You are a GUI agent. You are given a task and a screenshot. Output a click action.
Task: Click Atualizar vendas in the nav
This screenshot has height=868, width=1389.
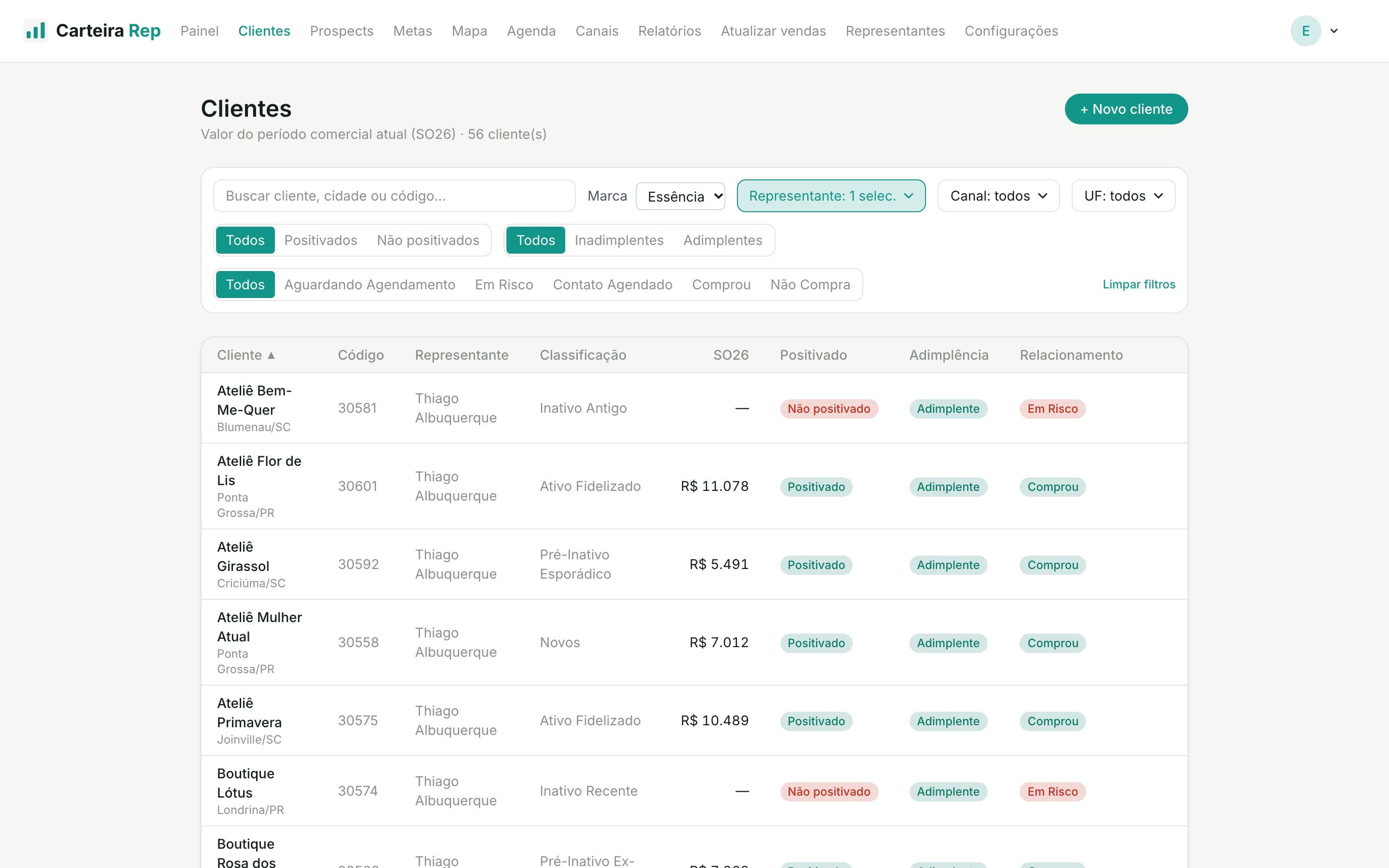pos(773,31)
